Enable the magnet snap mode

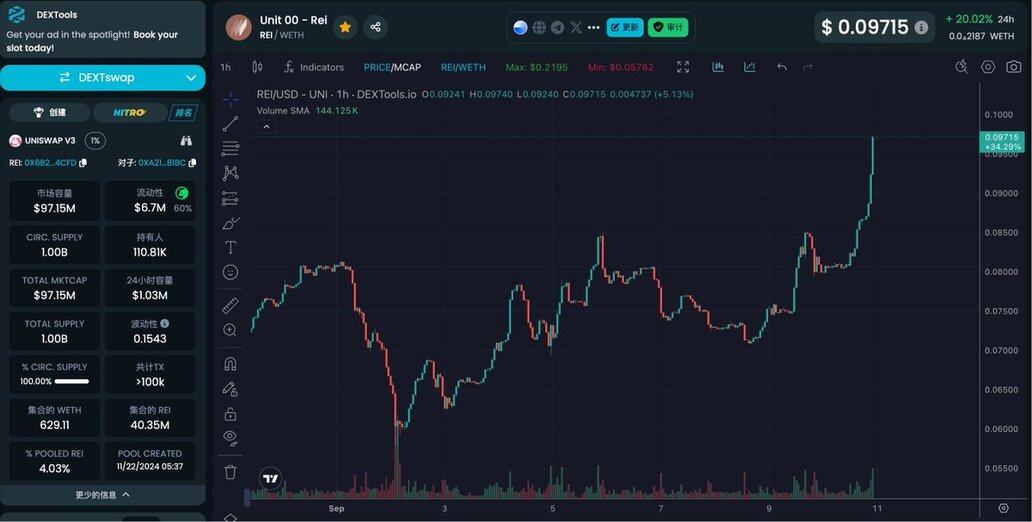click(x=230, y=364)
